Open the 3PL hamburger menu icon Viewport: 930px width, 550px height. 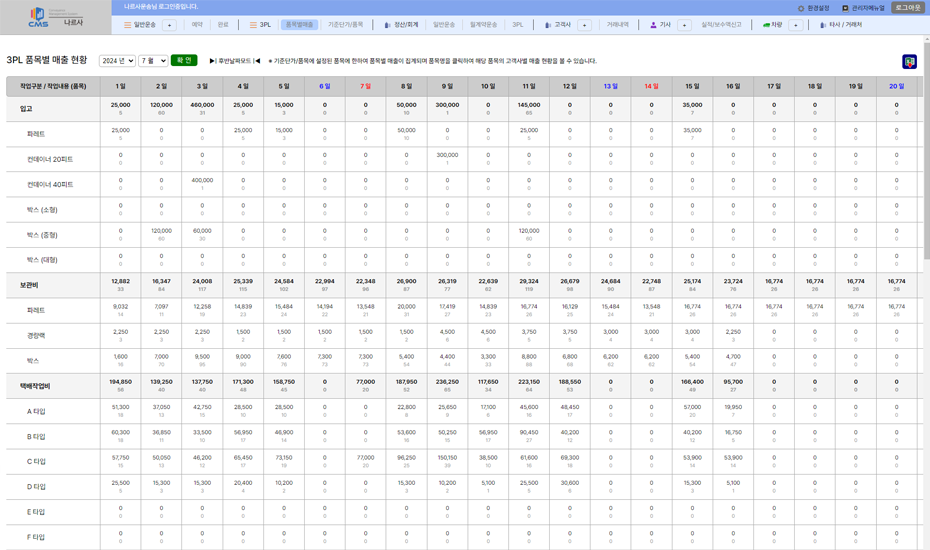pyautogui.click(x=253, y=25)
